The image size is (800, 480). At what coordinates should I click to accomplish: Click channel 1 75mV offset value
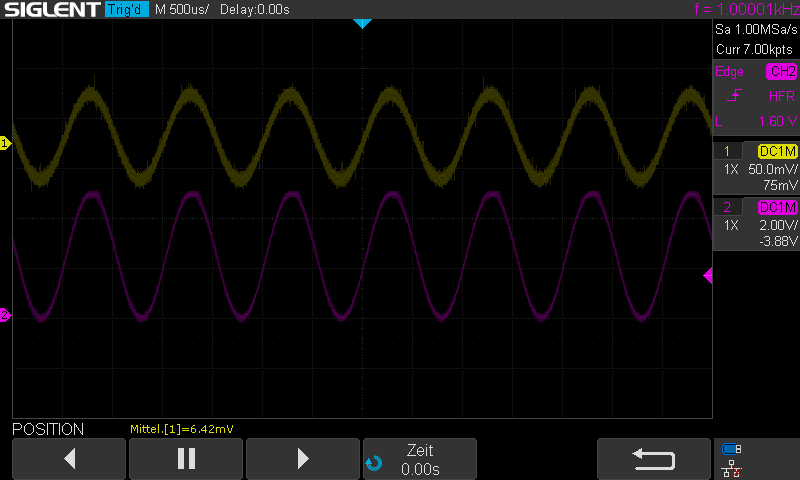780,185
